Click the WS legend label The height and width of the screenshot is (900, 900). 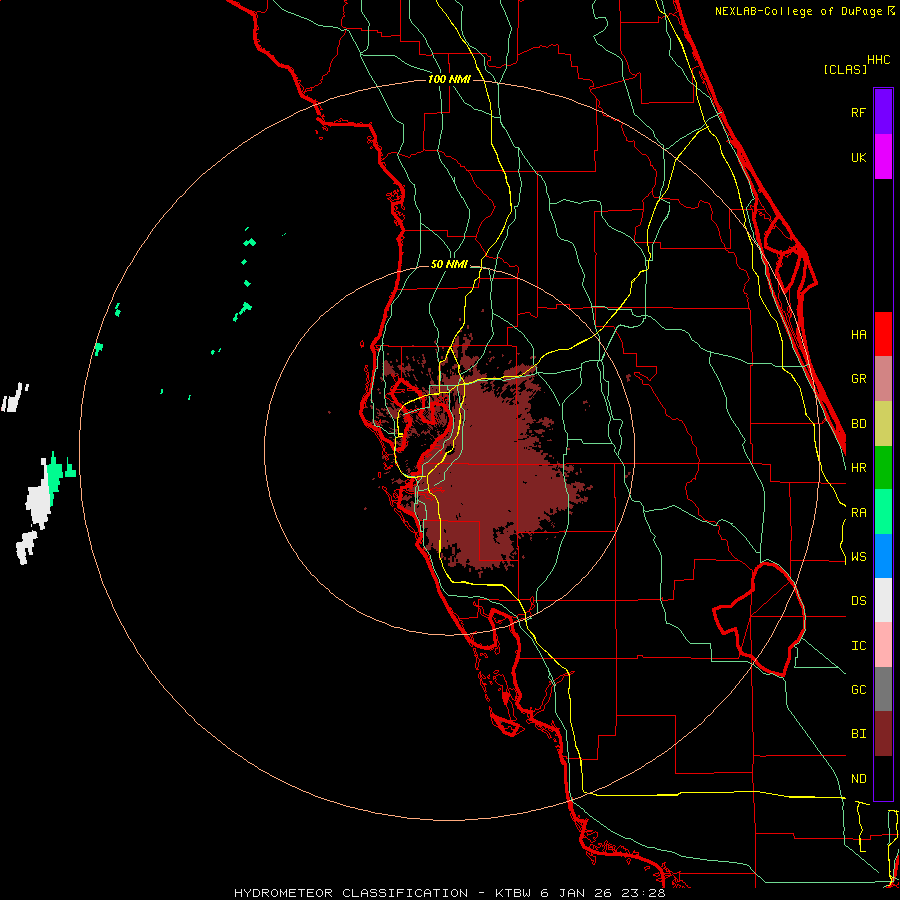click(x=858, y=556)
